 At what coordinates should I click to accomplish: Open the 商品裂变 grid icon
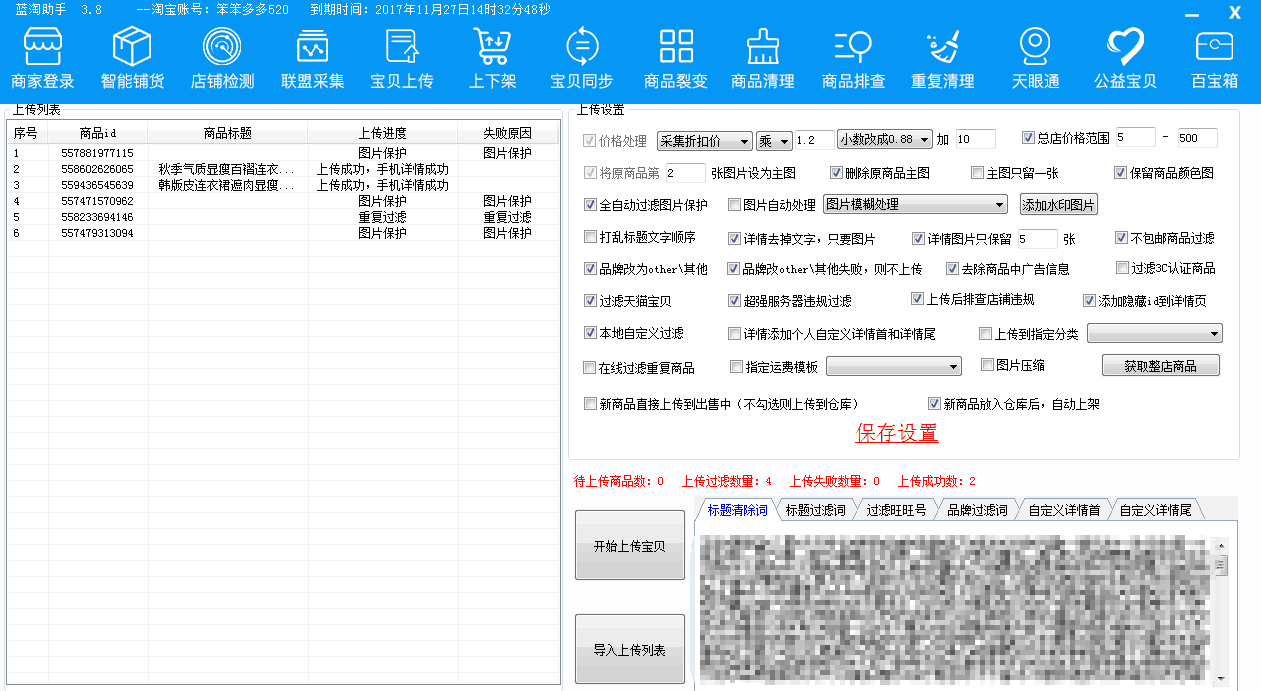coord(676,48)
